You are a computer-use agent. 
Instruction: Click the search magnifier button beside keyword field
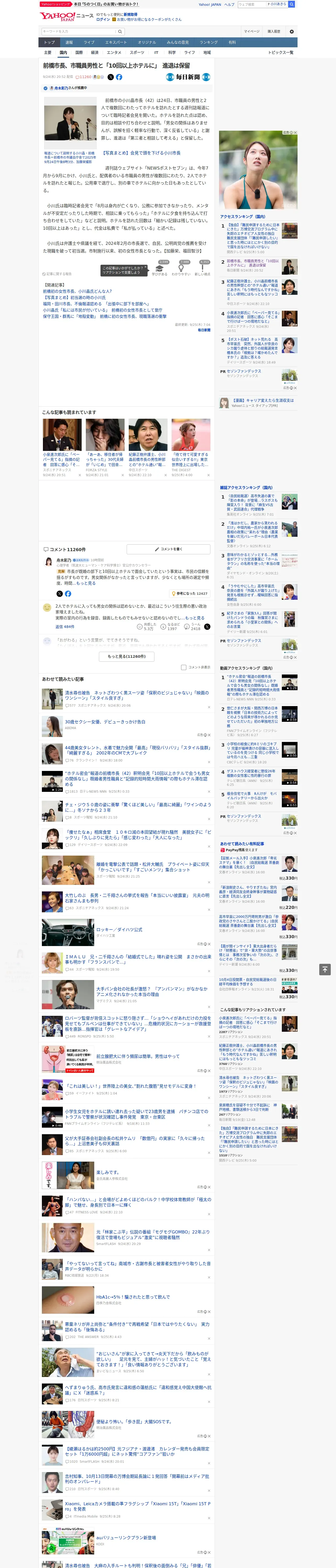click(x=120, y=32)
